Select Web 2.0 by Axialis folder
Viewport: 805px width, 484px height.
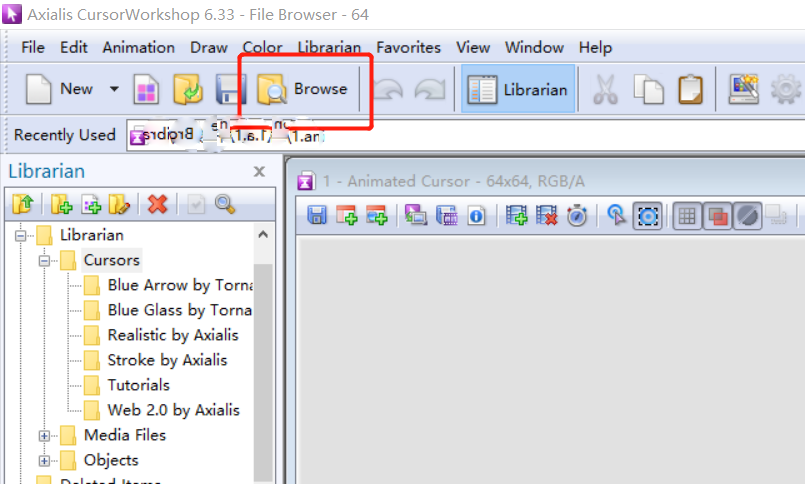click(x=174, y=410)
